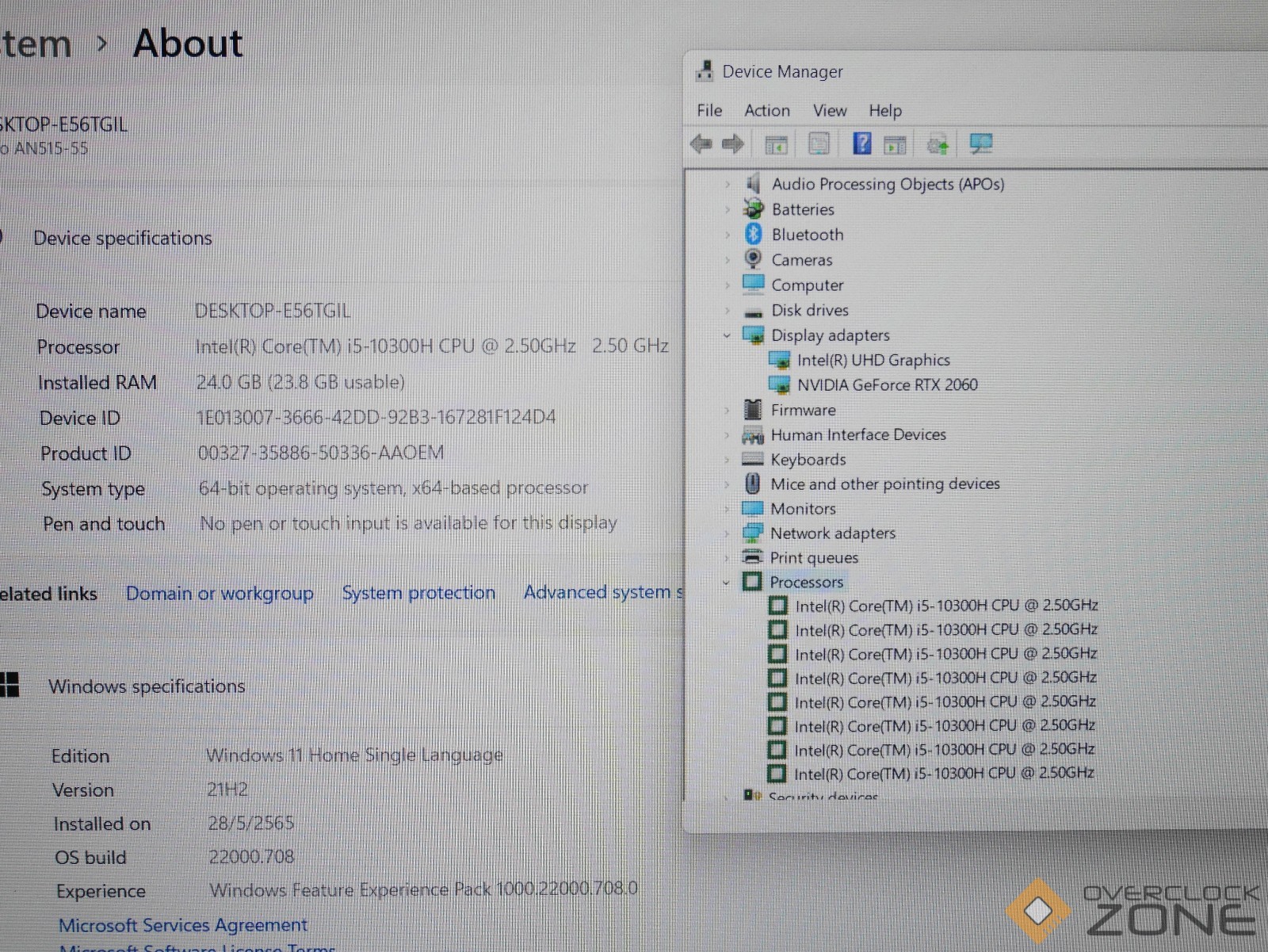This screenshot has width=1268, height=952.
Task: Click the Device ID value 1E013007-3666-42DD
Action: tap(376, 418)
